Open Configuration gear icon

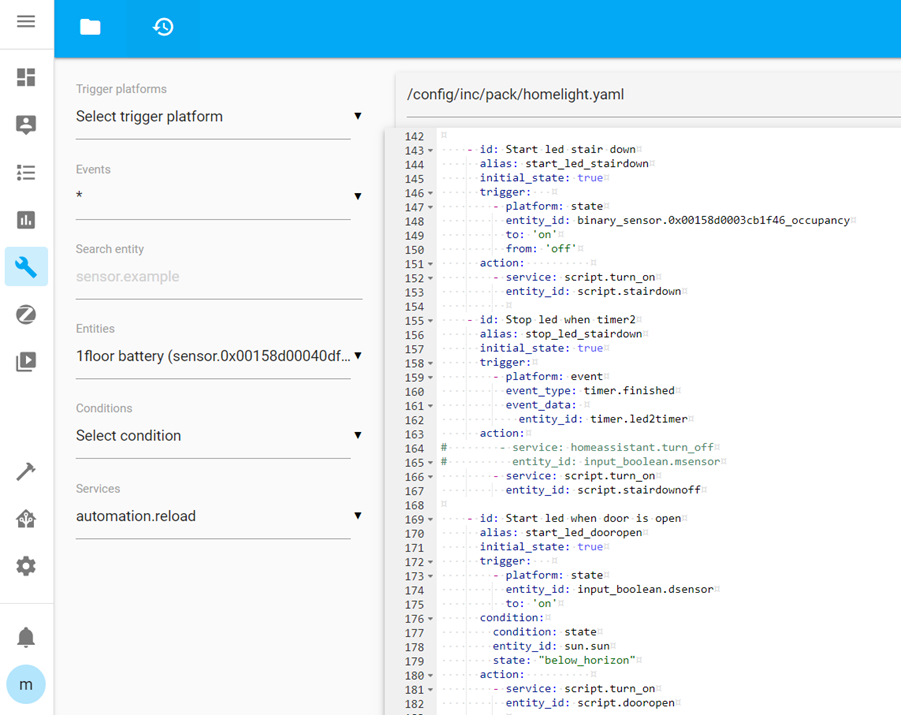tap(26, 566)
